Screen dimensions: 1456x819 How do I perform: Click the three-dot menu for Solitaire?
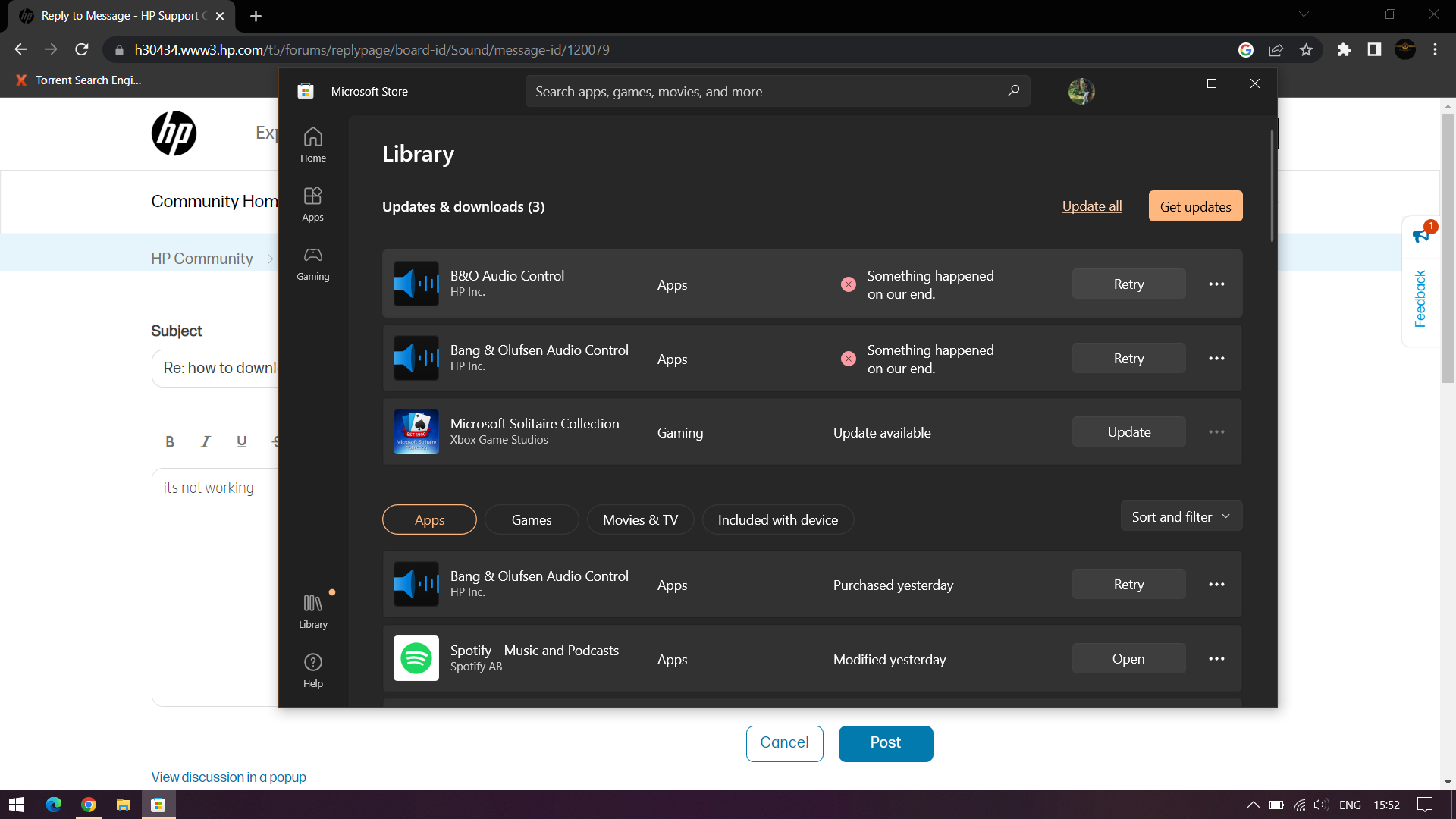coord(1217,432)
